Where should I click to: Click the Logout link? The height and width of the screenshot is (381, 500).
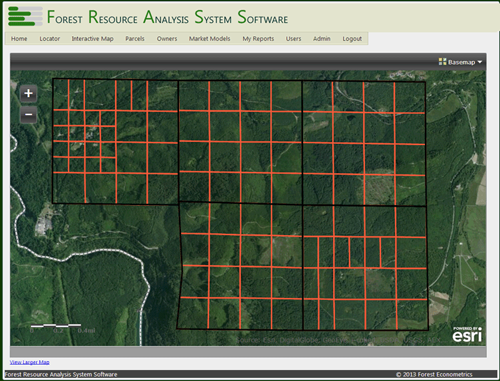click(352, 39)
